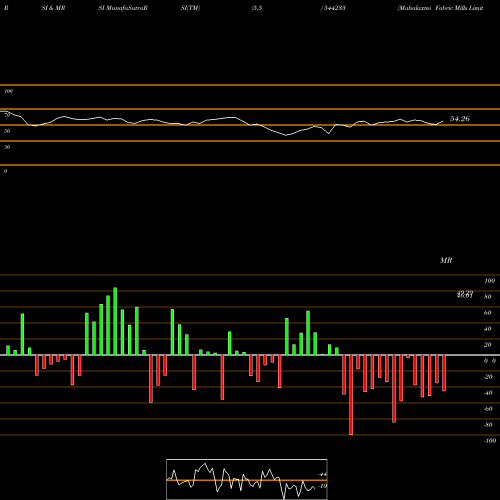
Task: Click the end of the RSI line
Action: point(443,121)
